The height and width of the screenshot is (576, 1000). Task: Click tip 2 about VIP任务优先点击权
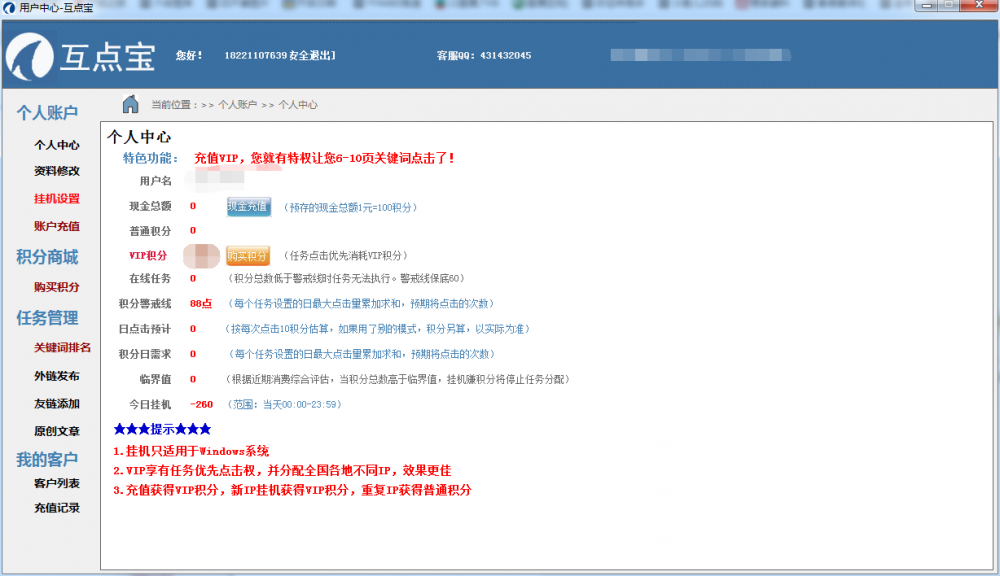[282, 471]
